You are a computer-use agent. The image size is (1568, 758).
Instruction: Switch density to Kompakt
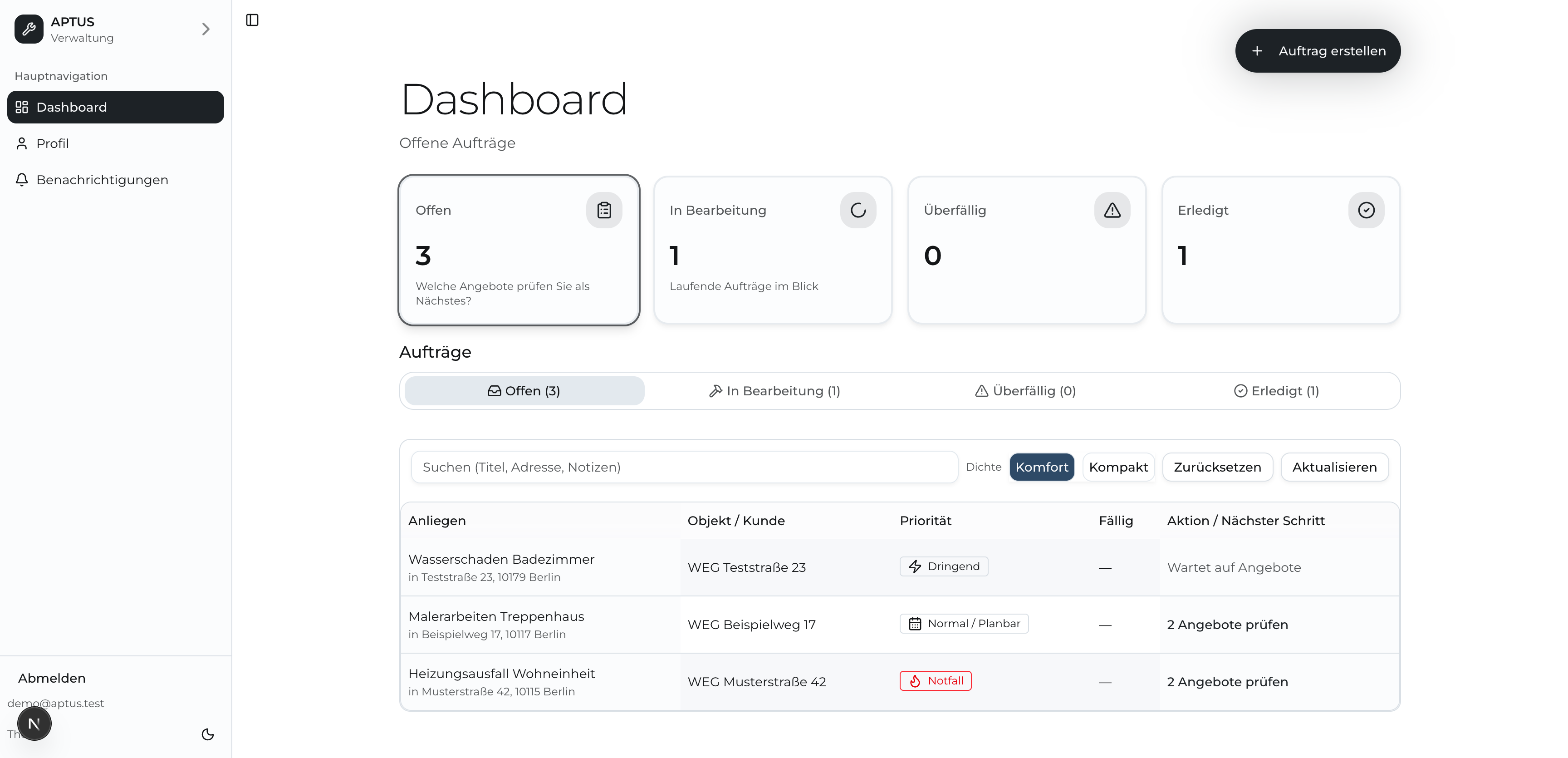[1118, 467]
